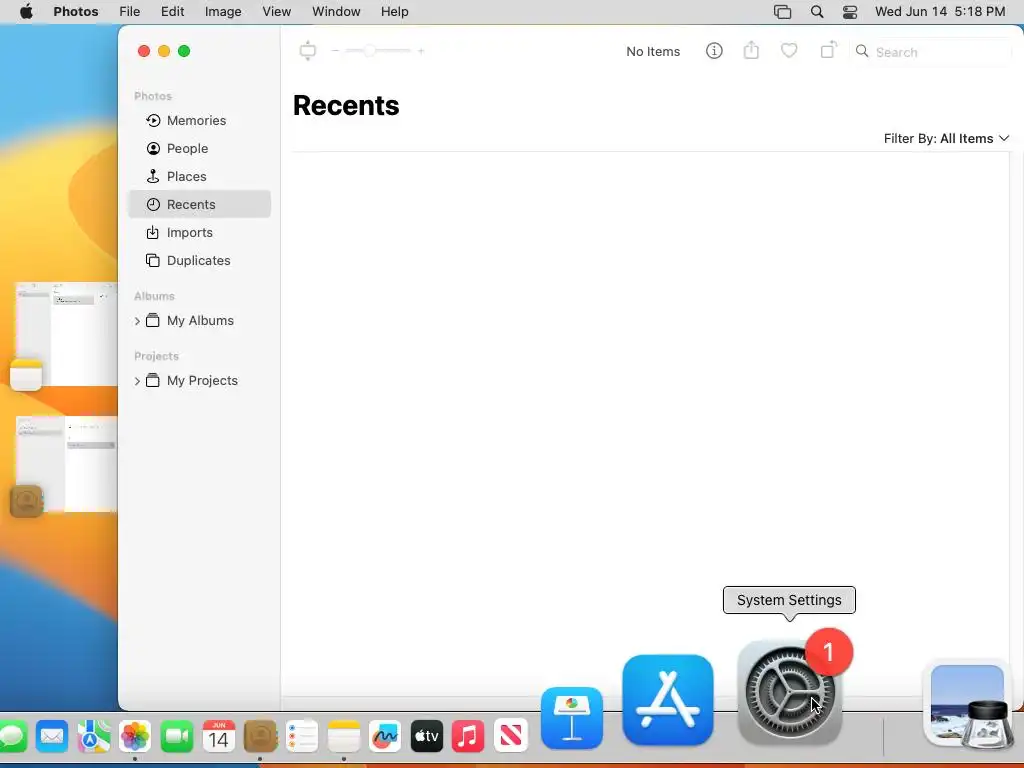Open the Edit menu
This screenshot has width=1024, height=768.
pyautogui.click(x=172, y=11)
